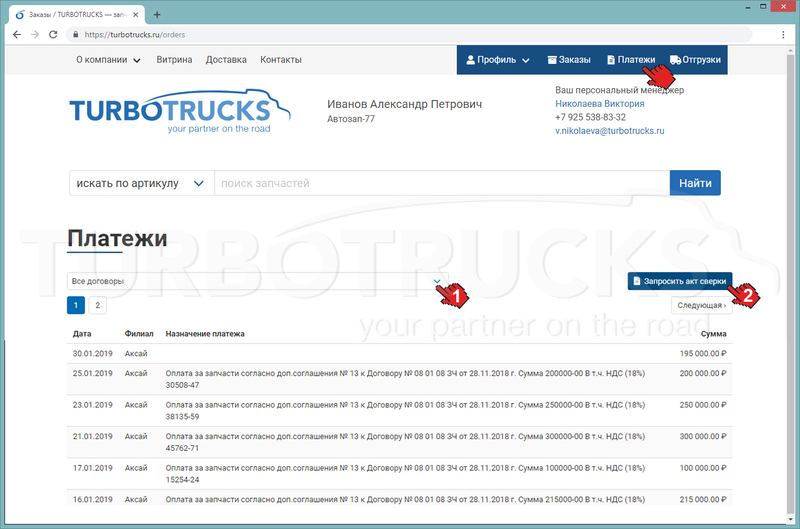Open the Доставка page
The image size is (800, 529).
tap(226, 60)
